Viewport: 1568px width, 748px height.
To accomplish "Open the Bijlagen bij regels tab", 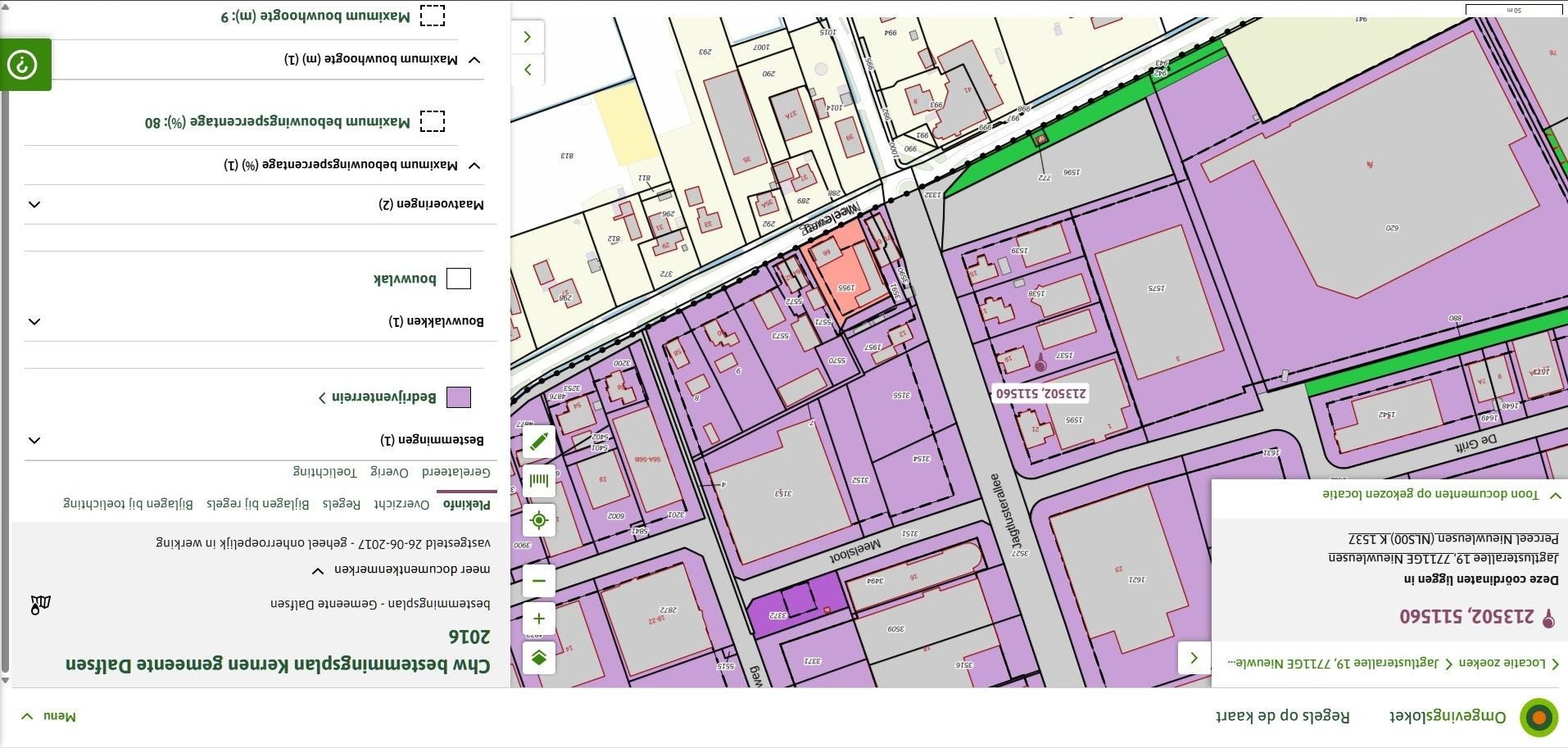I will pos(258,504).
